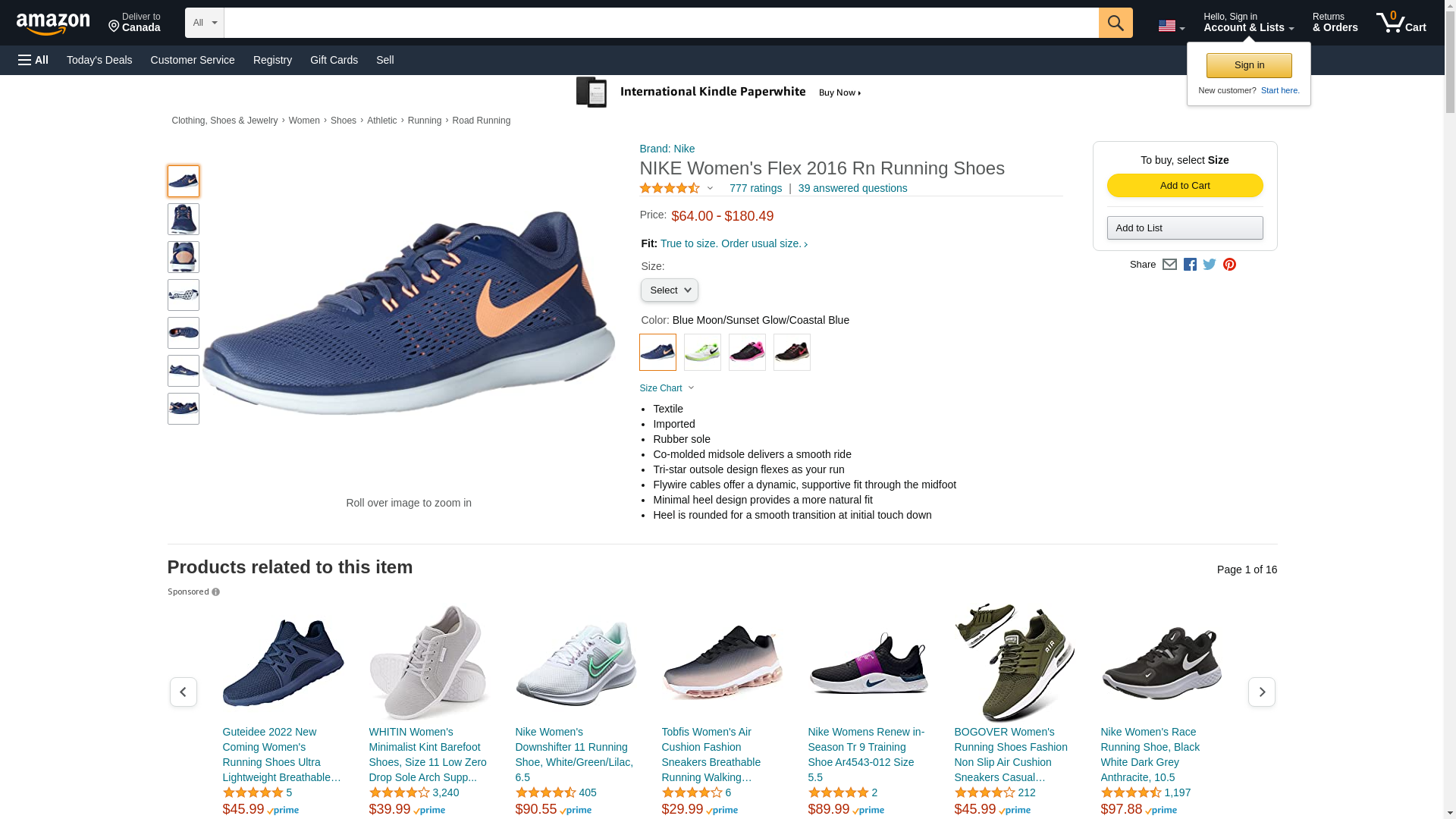1456x819 pixels.
Task: Open Gift Cards navigation item
Action: 334,60
